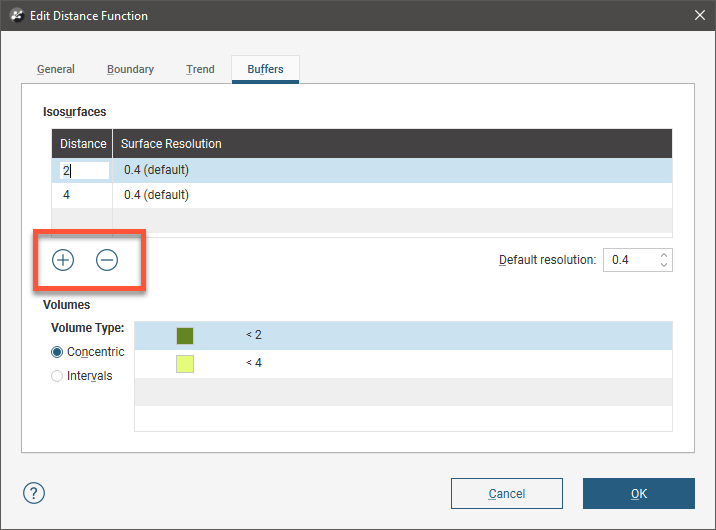The height and width of the screenshot is (530, 716).
Task: Pick the light yellow-green swatch for < 4
Action: [185, 363]
